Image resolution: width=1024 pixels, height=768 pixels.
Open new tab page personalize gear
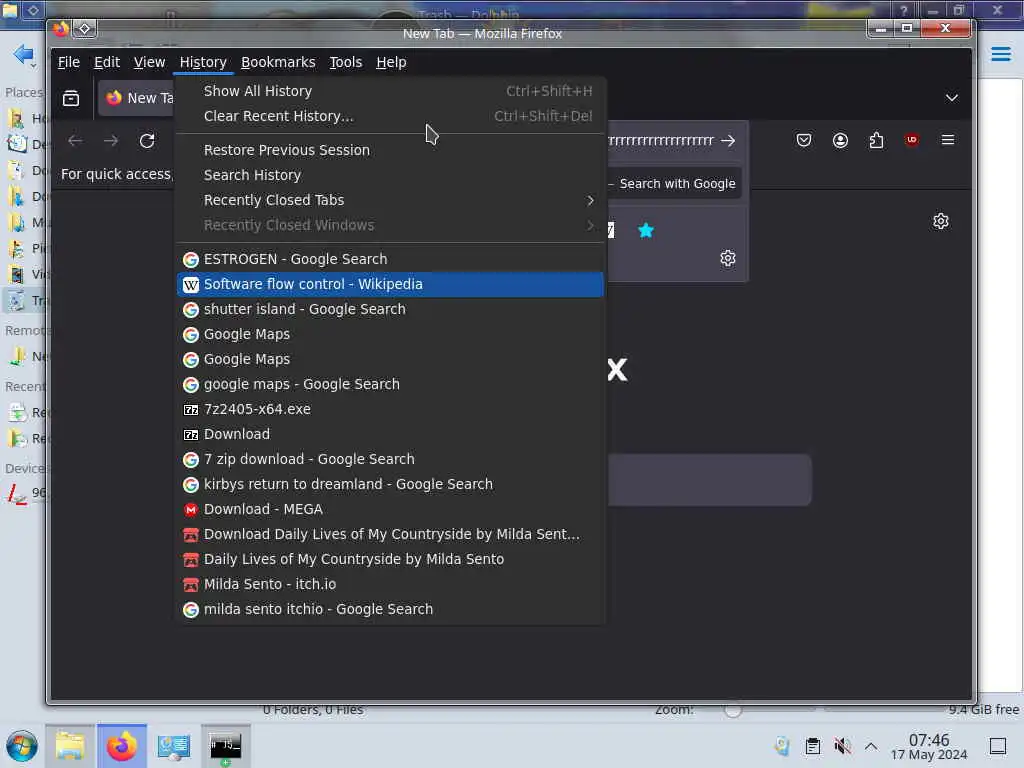[x=940, y=221]
